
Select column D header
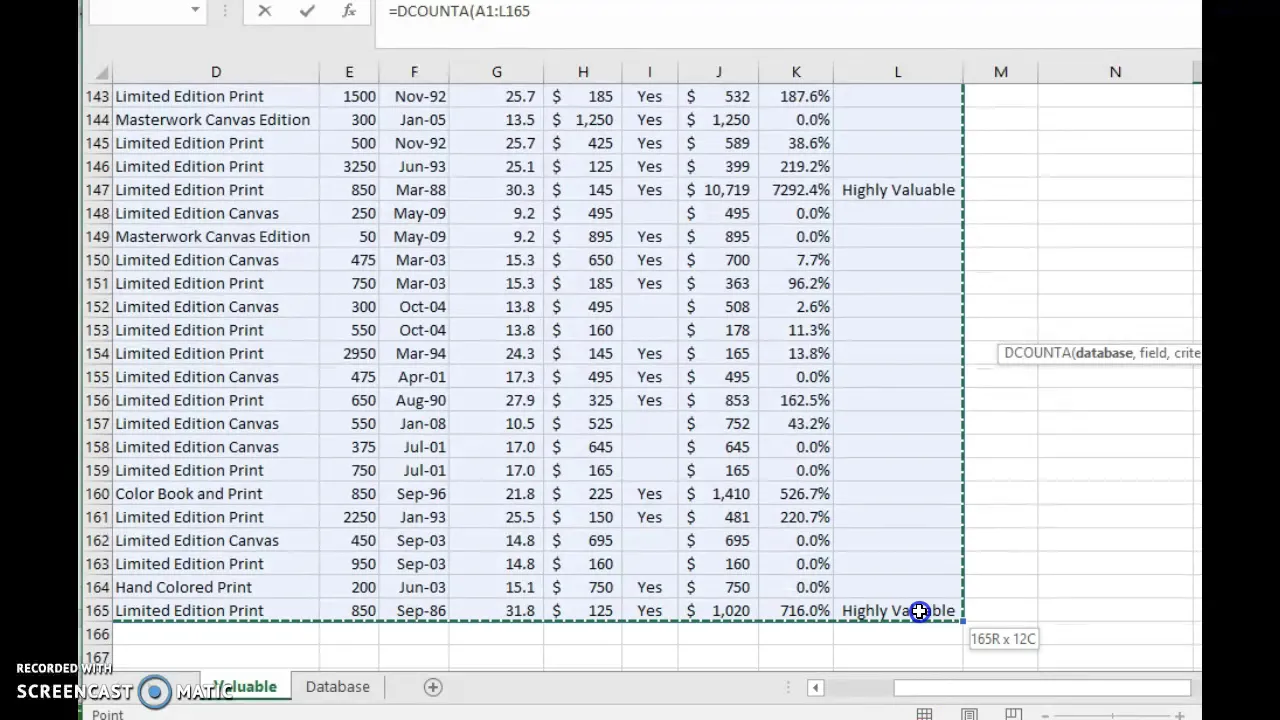pos(216,72)
